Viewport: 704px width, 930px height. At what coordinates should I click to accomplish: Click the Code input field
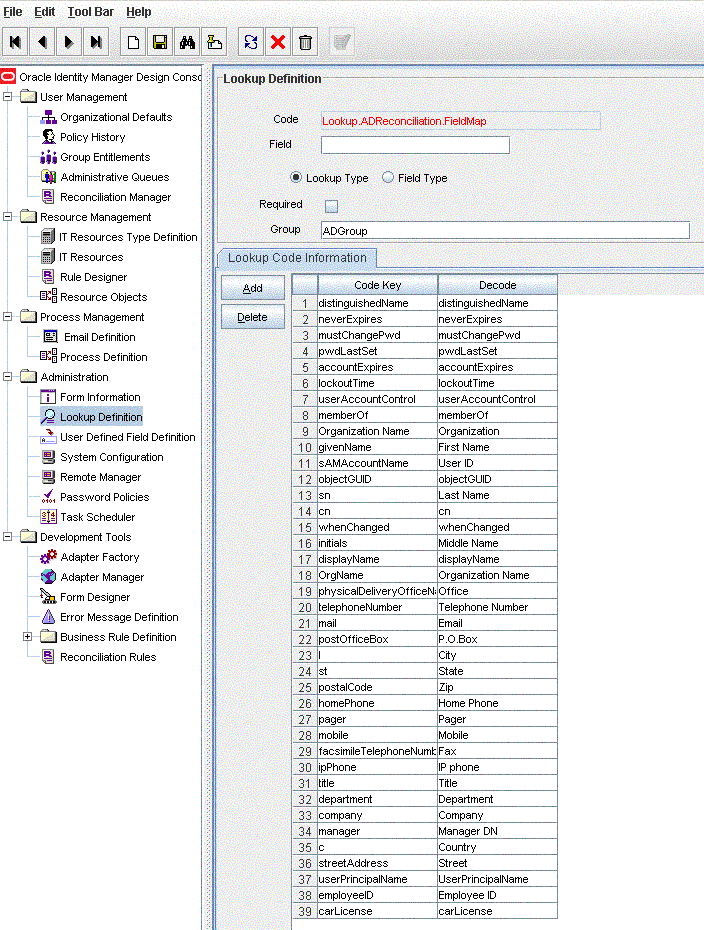461,121
